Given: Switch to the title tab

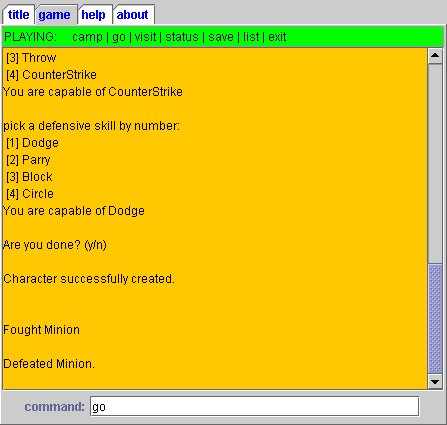Looking at the screenshot, I should point(18,15).
